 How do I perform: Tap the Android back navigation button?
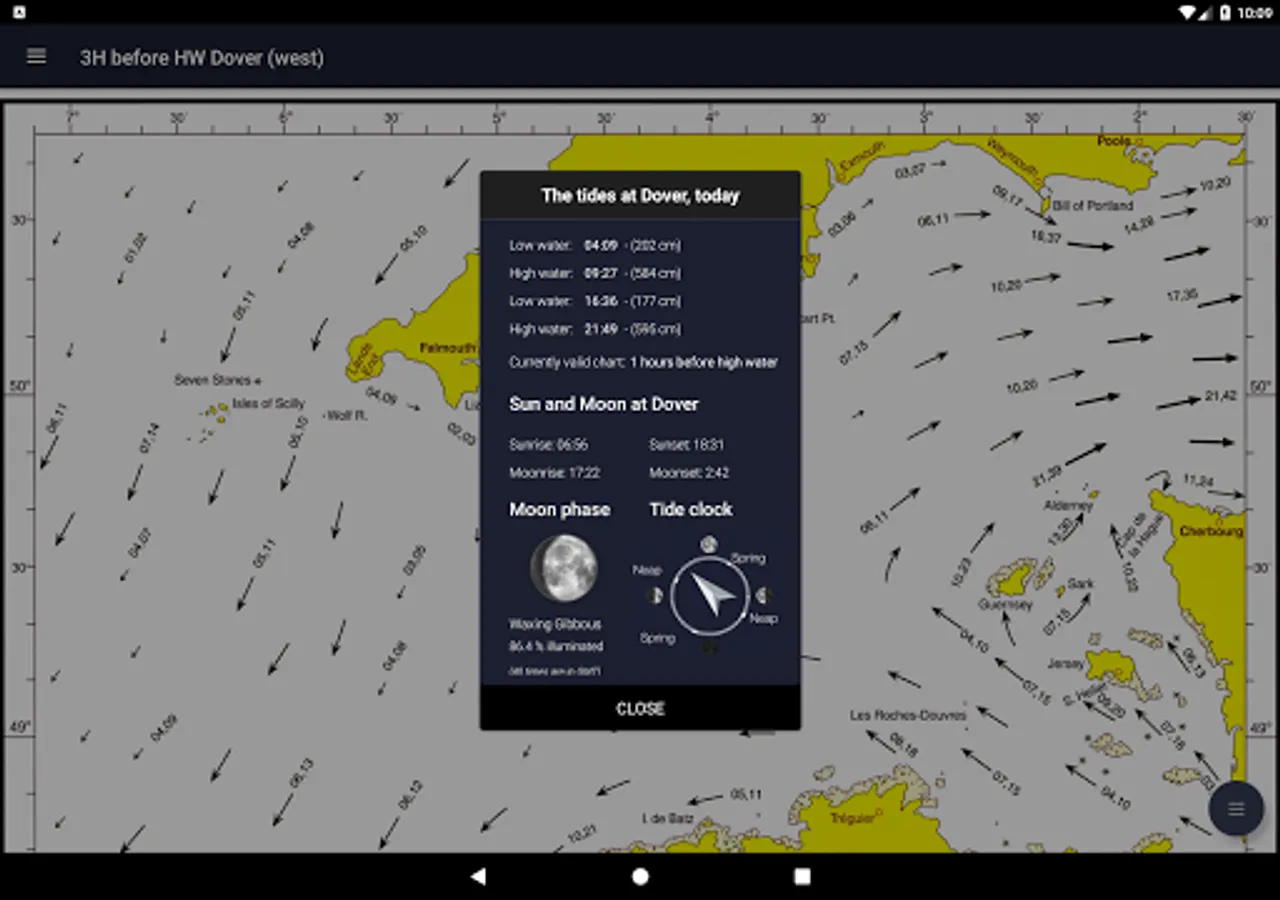(x=478, y=876)
